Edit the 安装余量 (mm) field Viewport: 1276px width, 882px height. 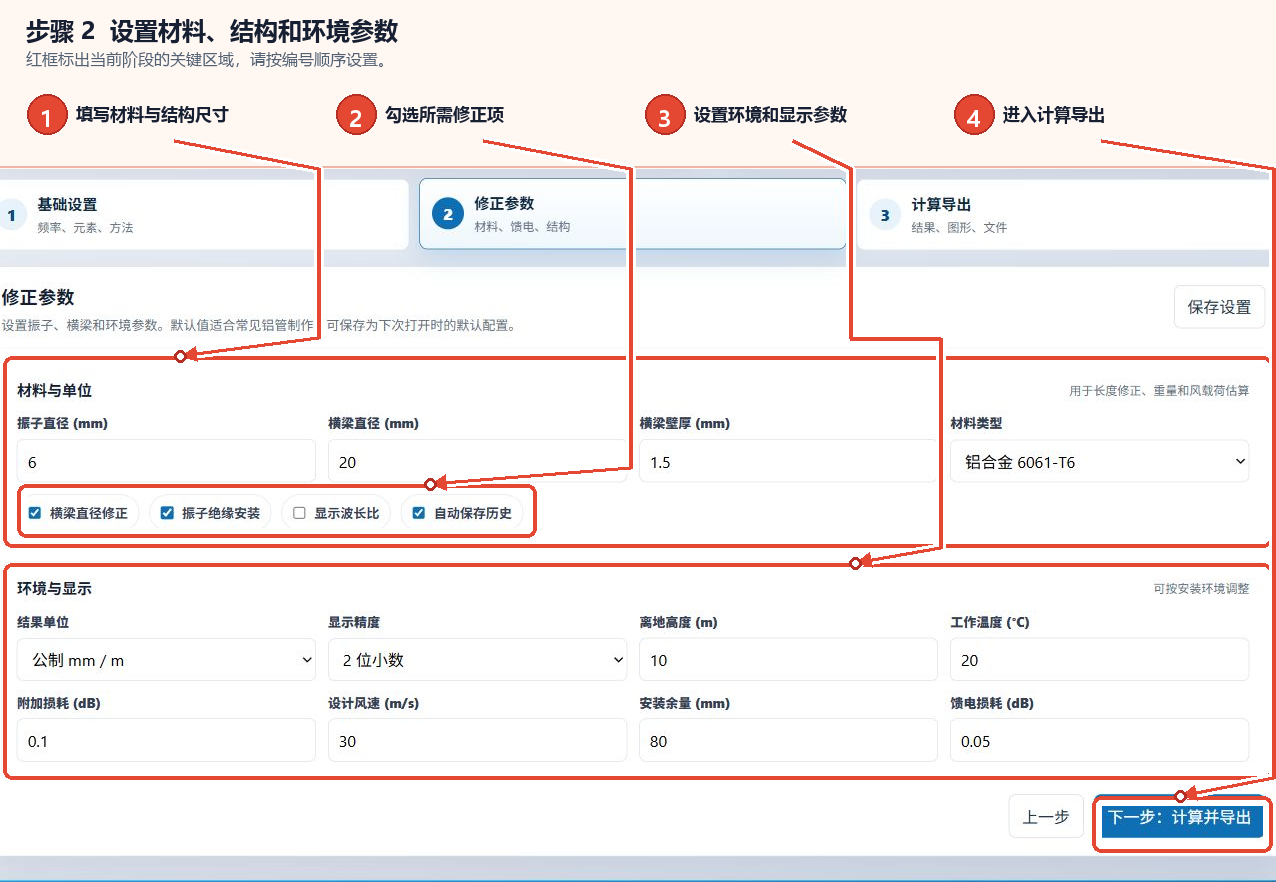(788, 741)
